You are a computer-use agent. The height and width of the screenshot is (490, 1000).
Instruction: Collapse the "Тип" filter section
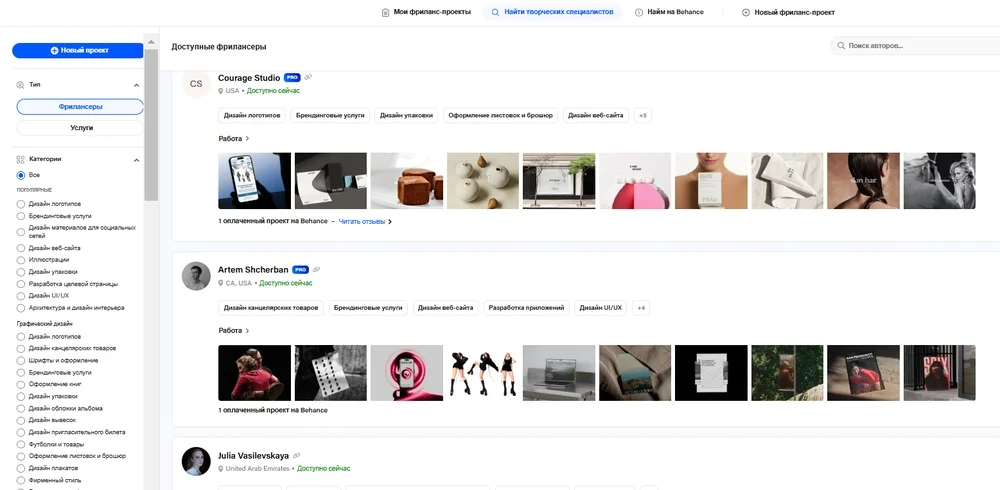[x=136, y=85]
